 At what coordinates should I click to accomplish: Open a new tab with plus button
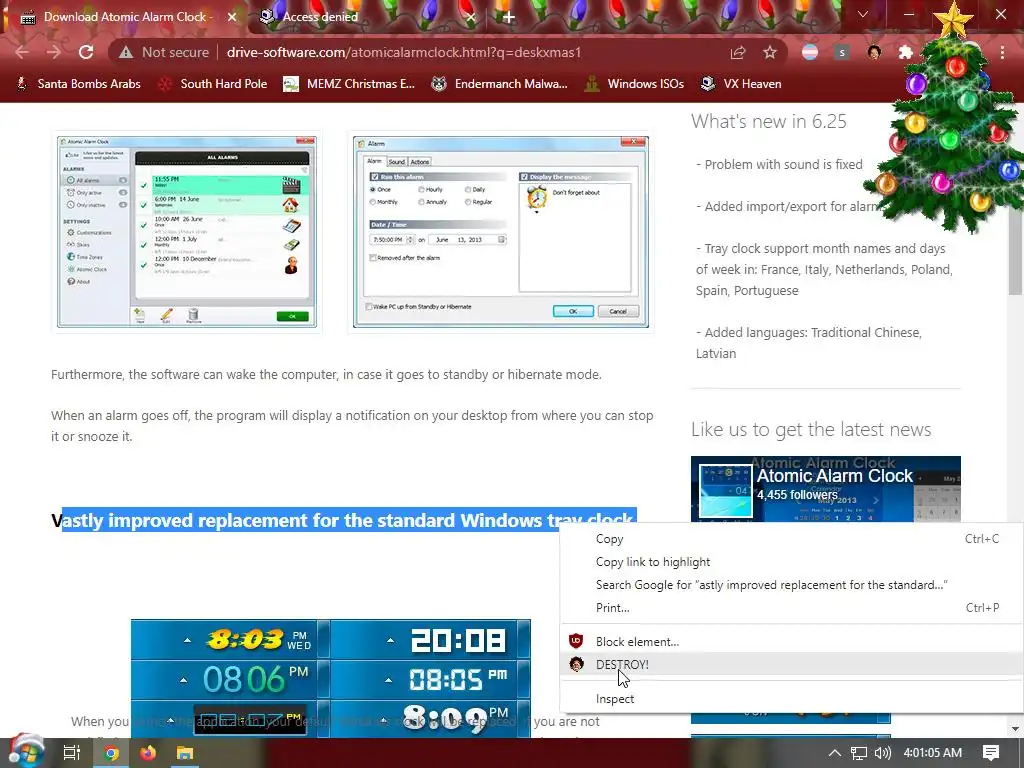(509, 17)
